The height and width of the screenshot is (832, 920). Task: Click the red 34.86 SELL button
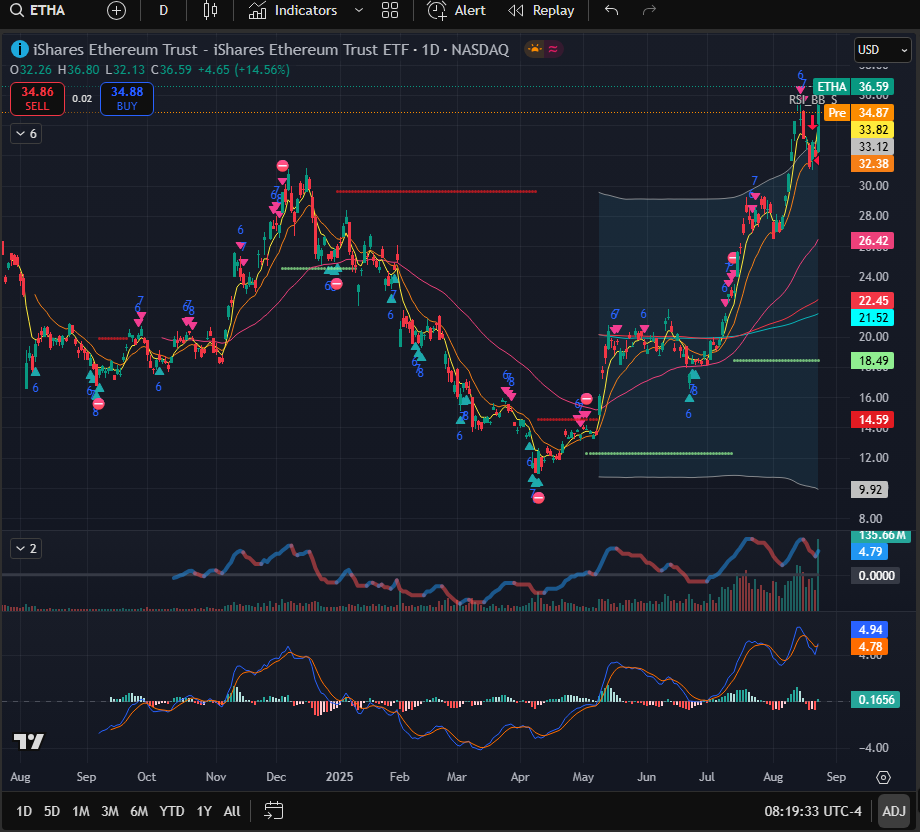(x=37, y=98)
